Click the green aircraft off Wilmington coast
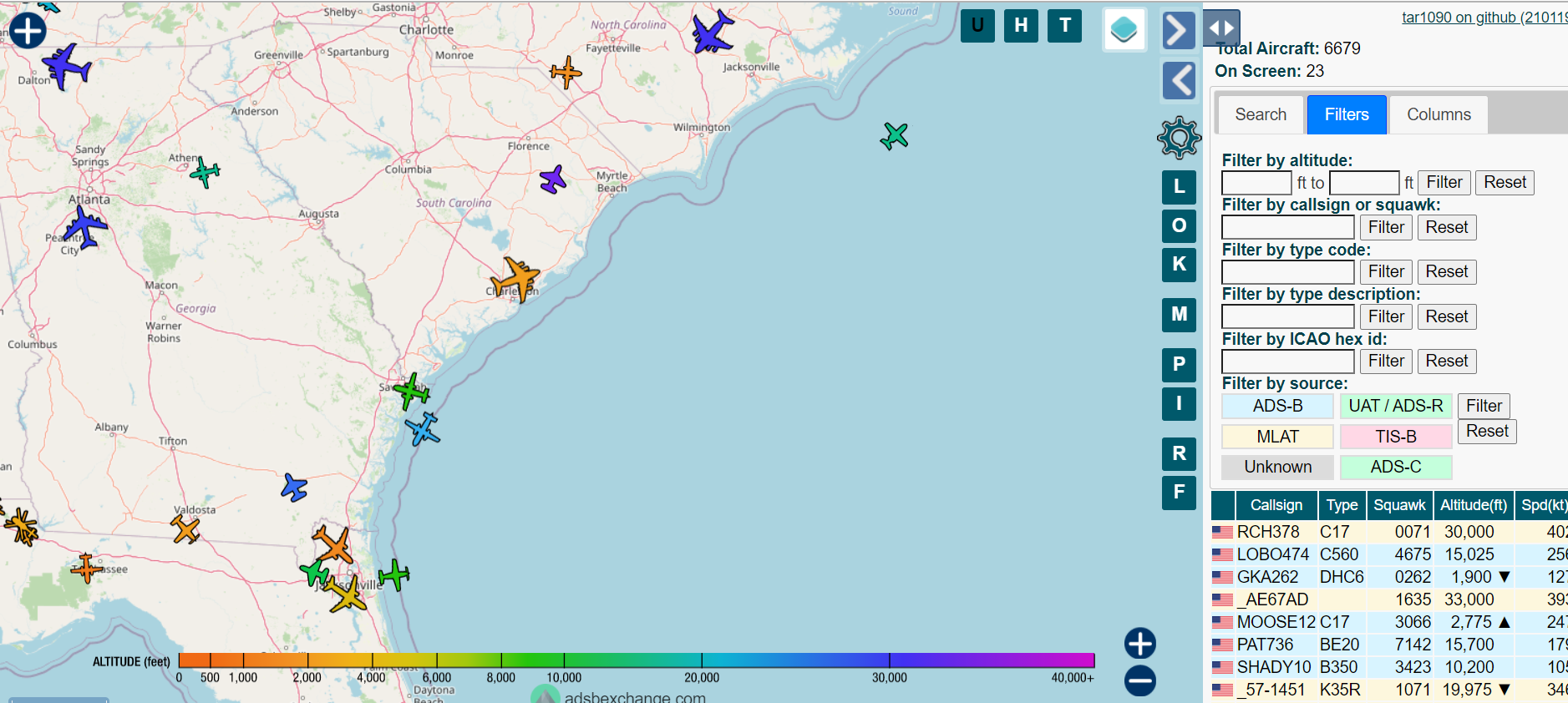This screenshot has width=1568, height=703. click(894, 135)
